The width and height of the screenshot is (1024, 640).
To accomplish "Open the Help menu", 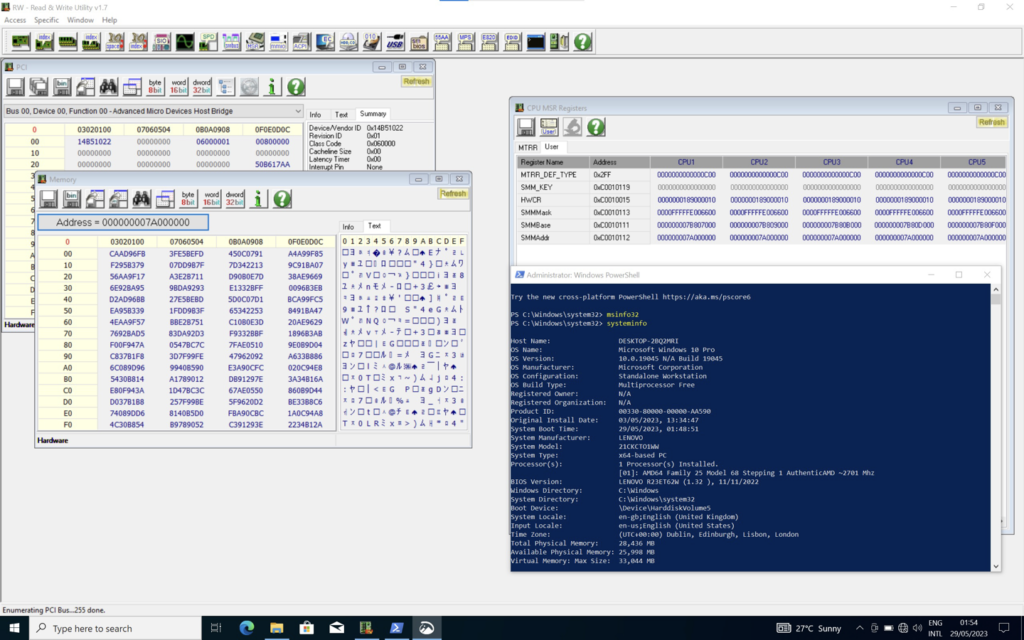I will 109,20.
